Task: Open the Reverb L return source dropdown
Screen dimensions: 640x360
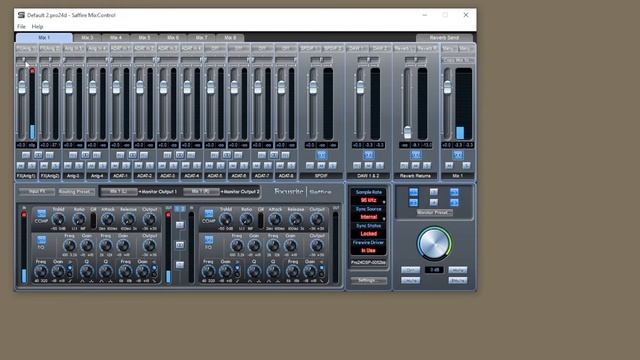Action: [404, 49]
